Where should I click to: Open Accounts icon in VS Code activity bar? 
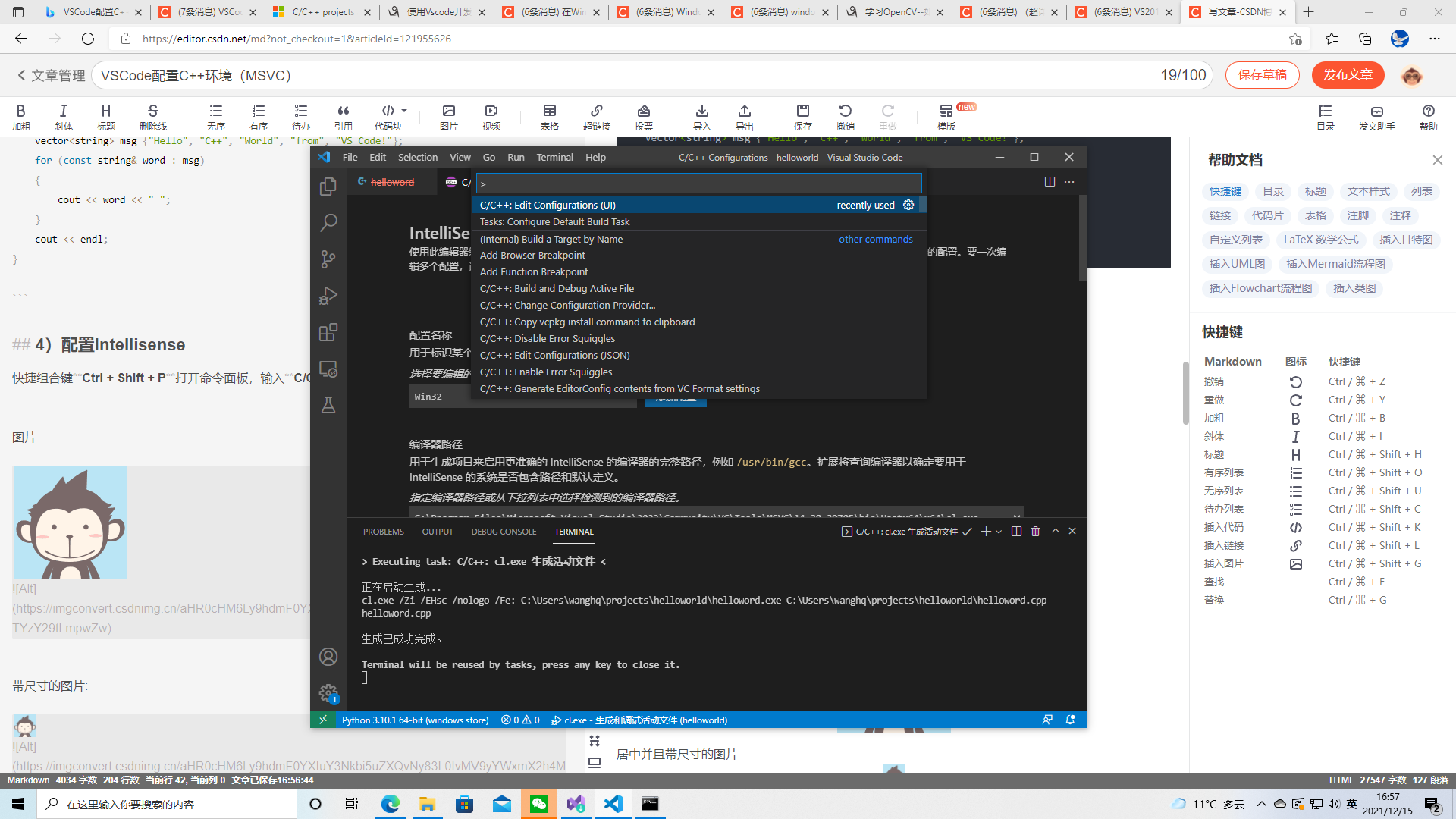(328, 657)
